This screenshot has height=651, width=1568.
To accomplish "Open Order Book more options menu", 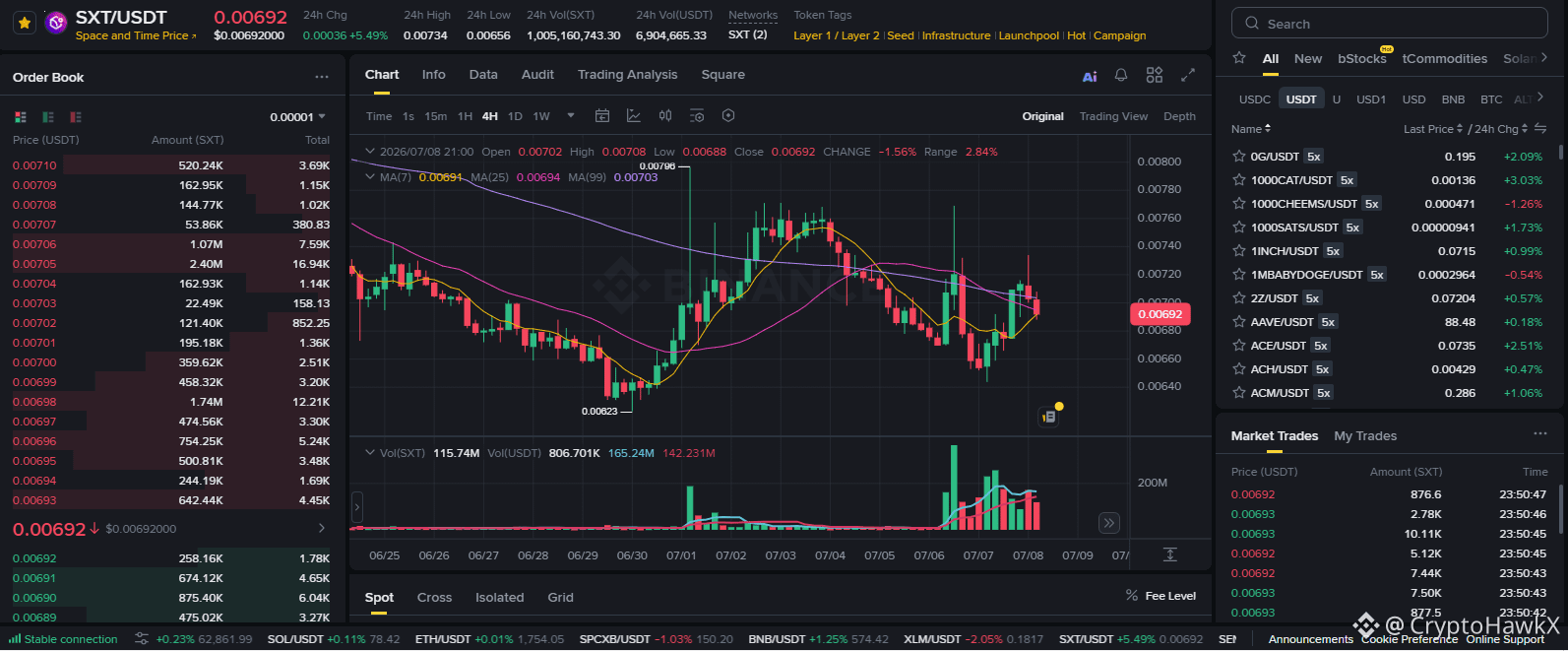I will (x=322, y=77).
